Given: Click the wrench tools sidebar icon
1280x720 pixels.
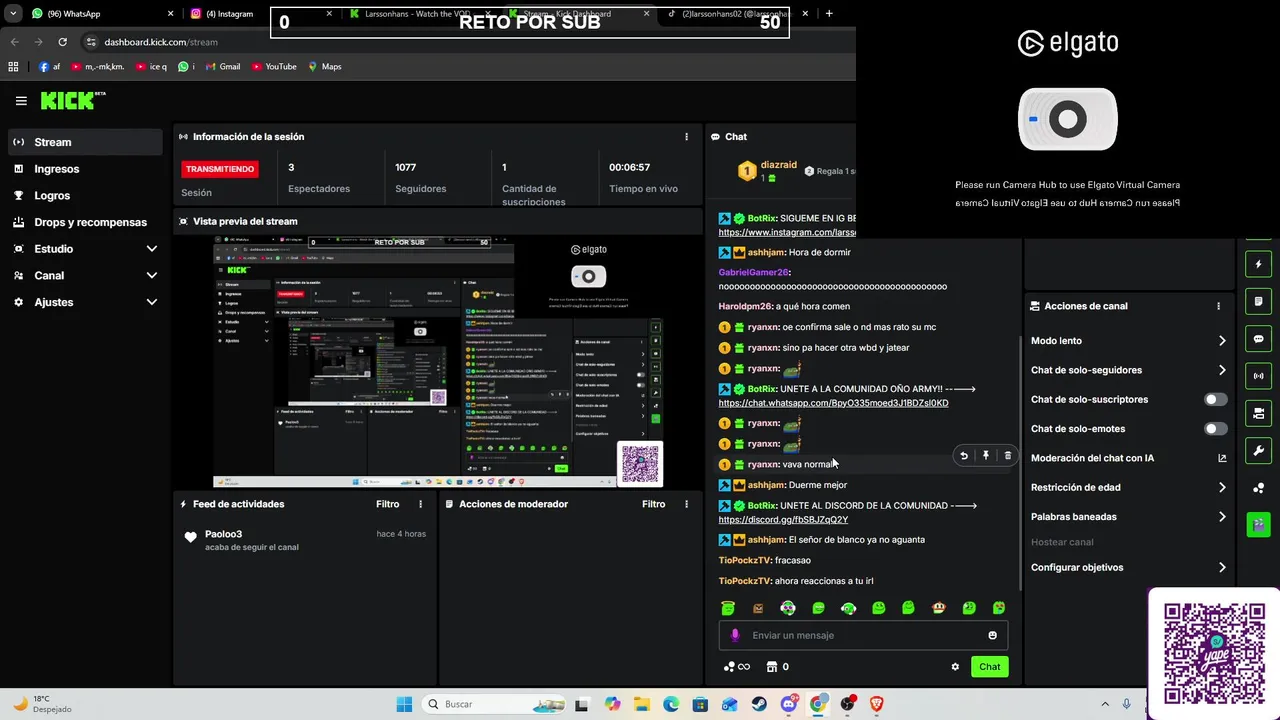Looking at the screenshot, I should coord(1258,450).
